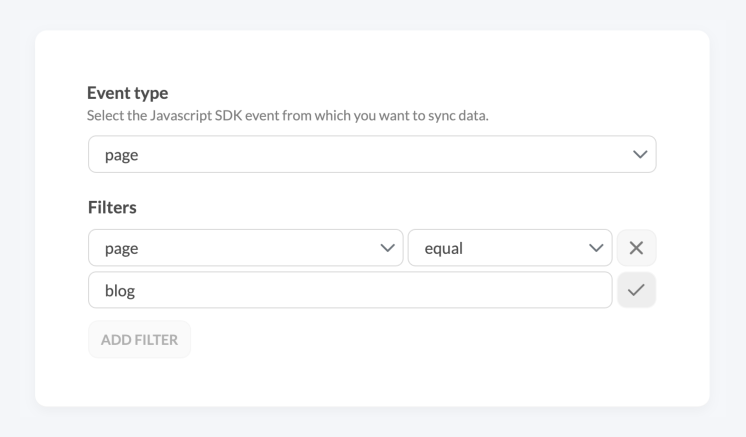This screenshot has width=746, height=437.
Task: Click the chevron arrow in Event type dropdown
Action: pos(640,154)
